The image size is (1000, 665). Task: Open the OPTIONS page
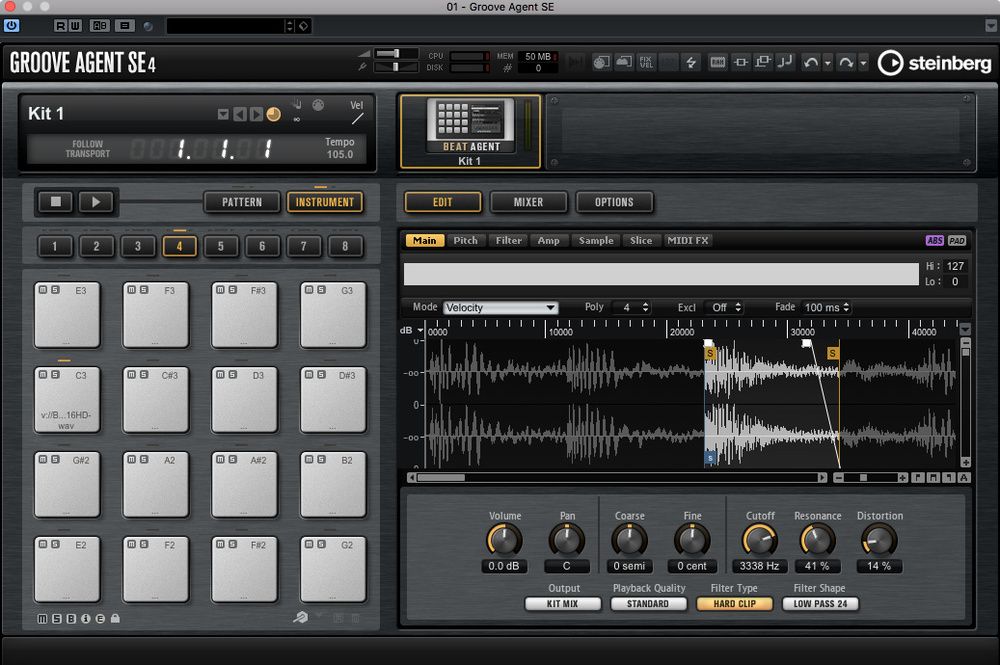(x=614, y=202)
